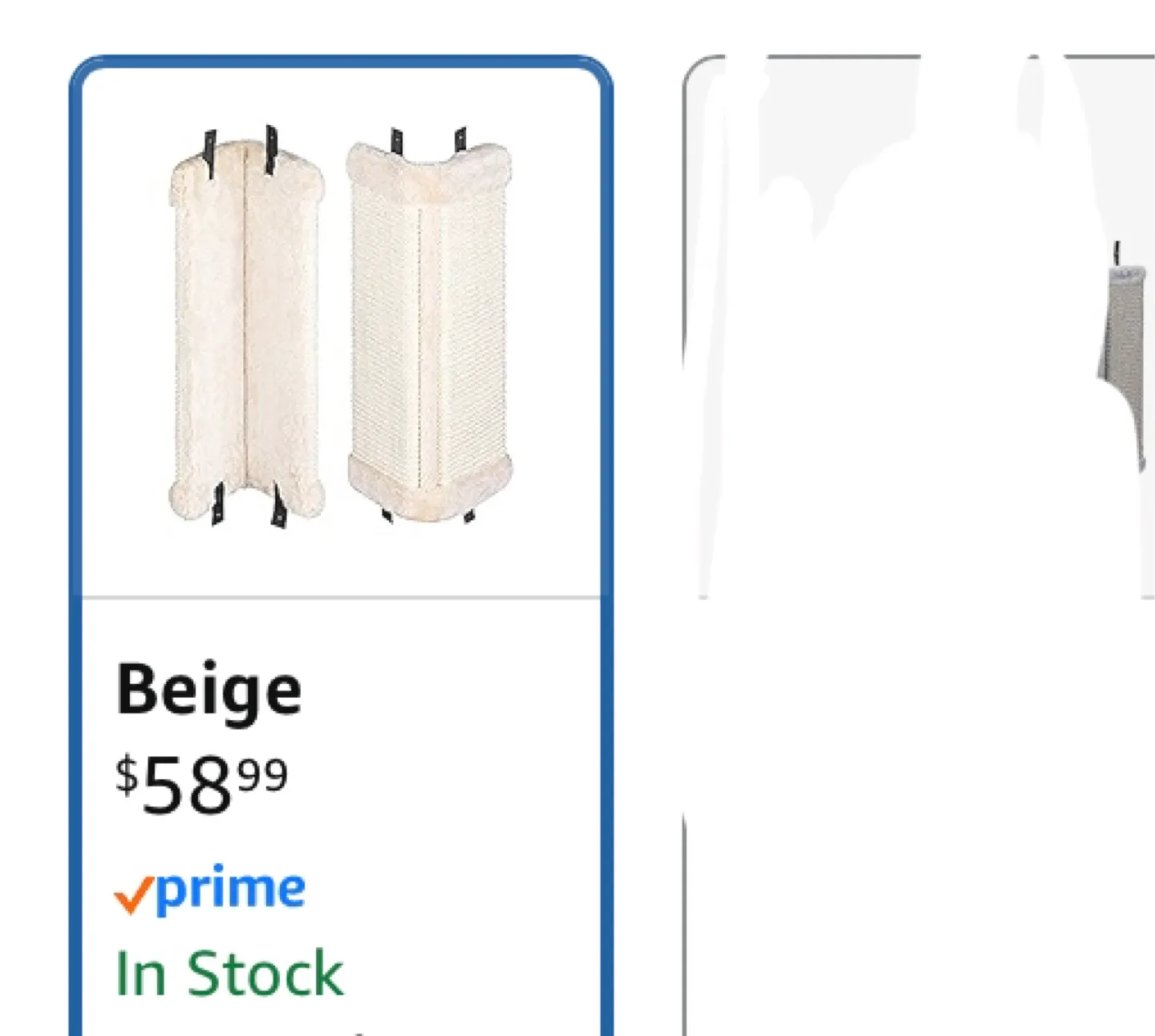Click the superscript 99 cents in price
Screen dimensions: 1155x1036
263,776
